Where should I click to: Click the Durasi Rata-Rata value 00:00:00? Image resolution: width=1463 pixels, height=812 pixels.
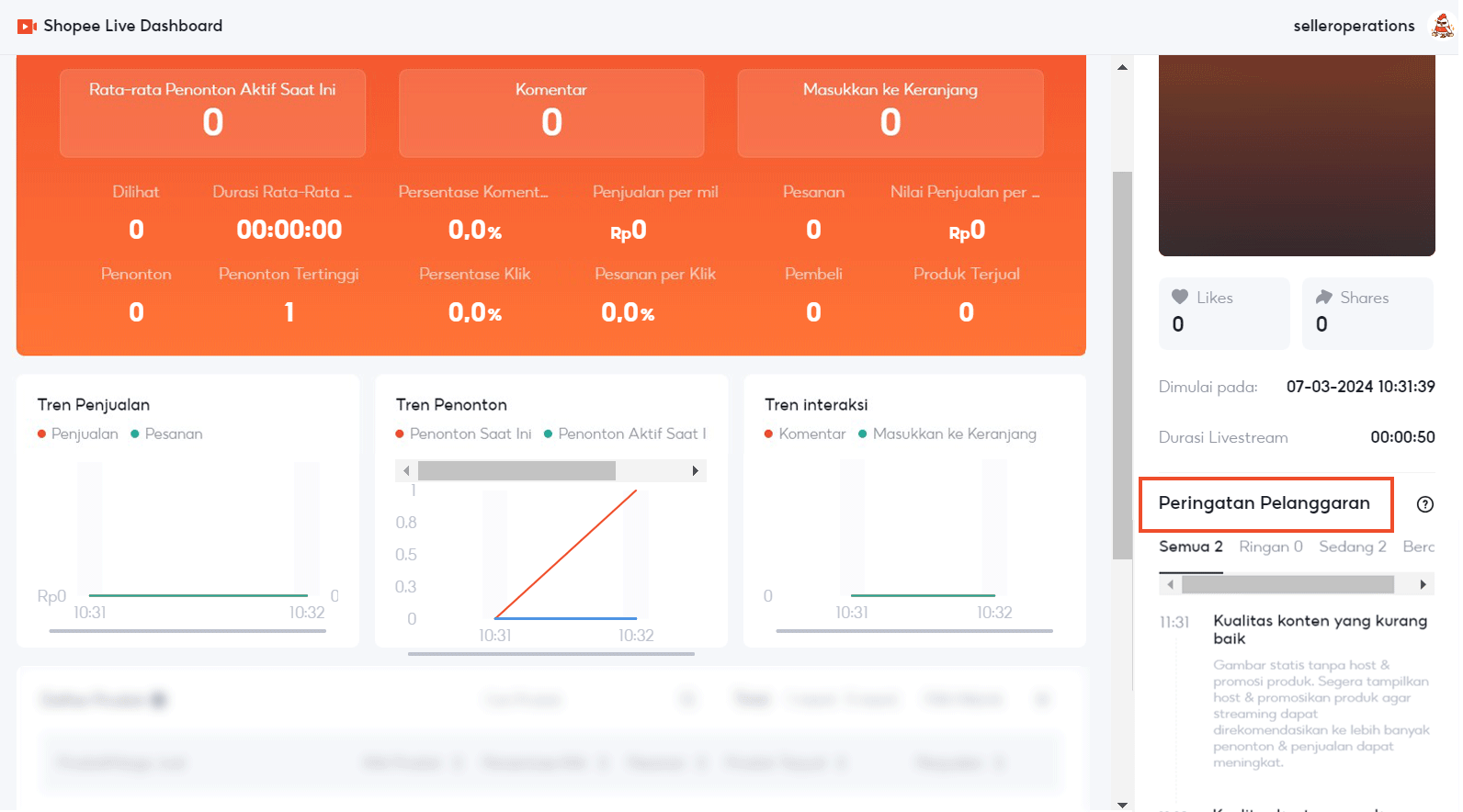click(x=289, y=230)
